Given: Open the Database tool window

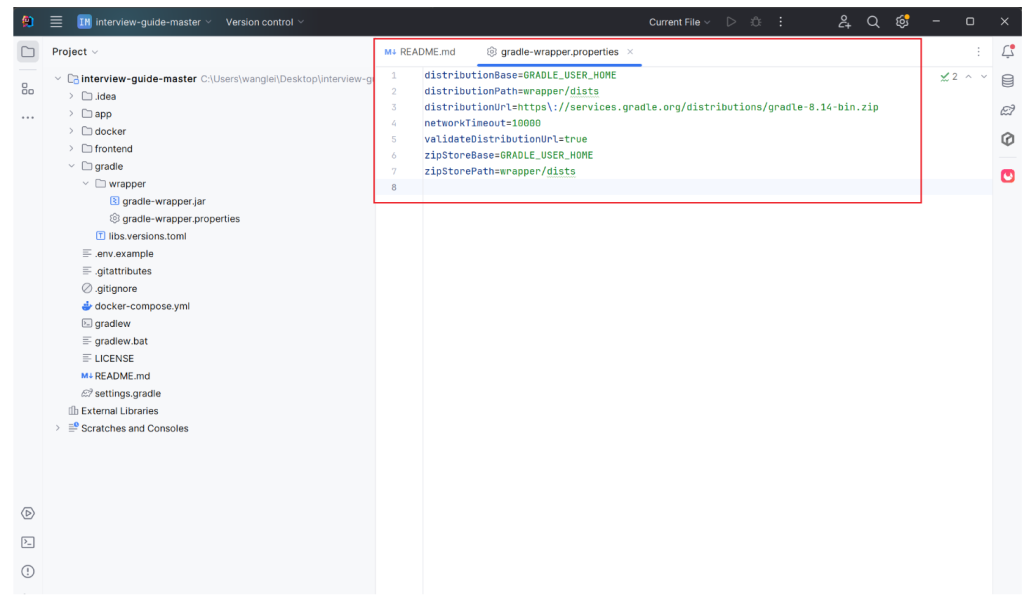Looking at the screenshot, I should click(x=1007, y=81).
